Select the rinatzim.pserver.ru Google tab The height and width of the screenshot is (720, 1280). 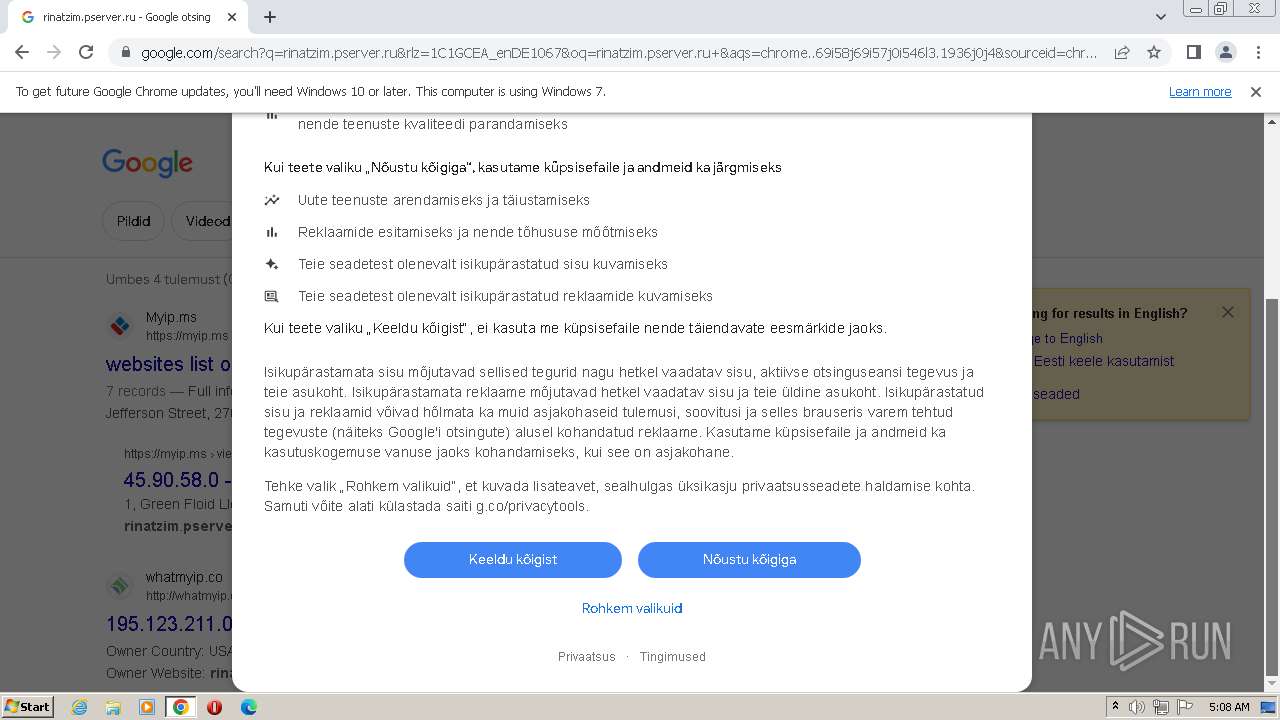(x=127, y=17)
